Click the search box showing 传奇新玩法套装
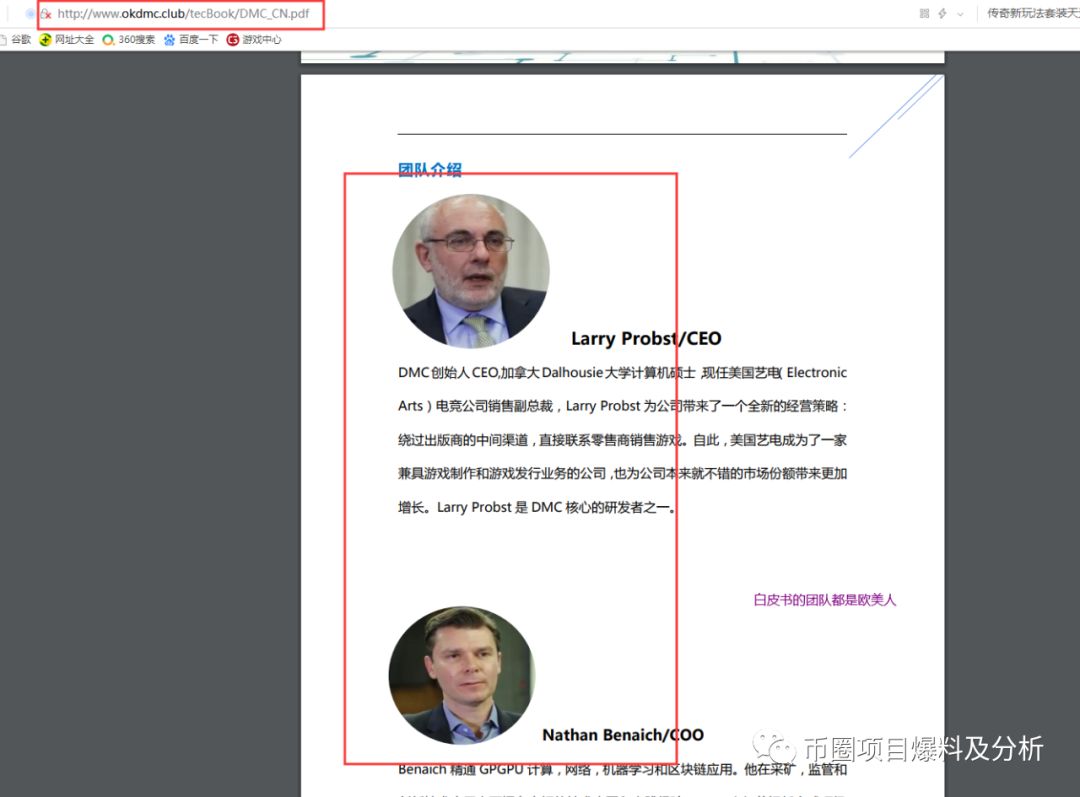The width and height of the screenshot is (1080, 797). tap(1032, 13)
